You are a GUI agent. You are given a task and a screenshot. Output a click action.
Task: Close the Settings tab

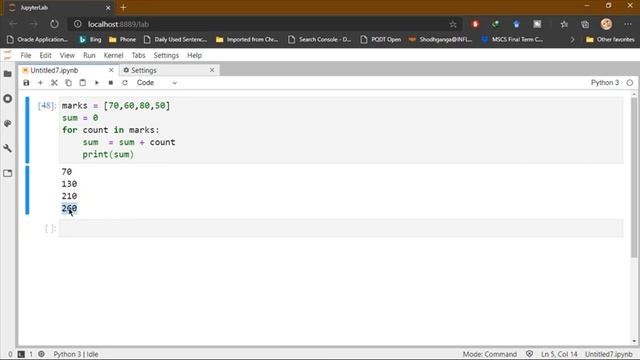click(x=212, y=70)
